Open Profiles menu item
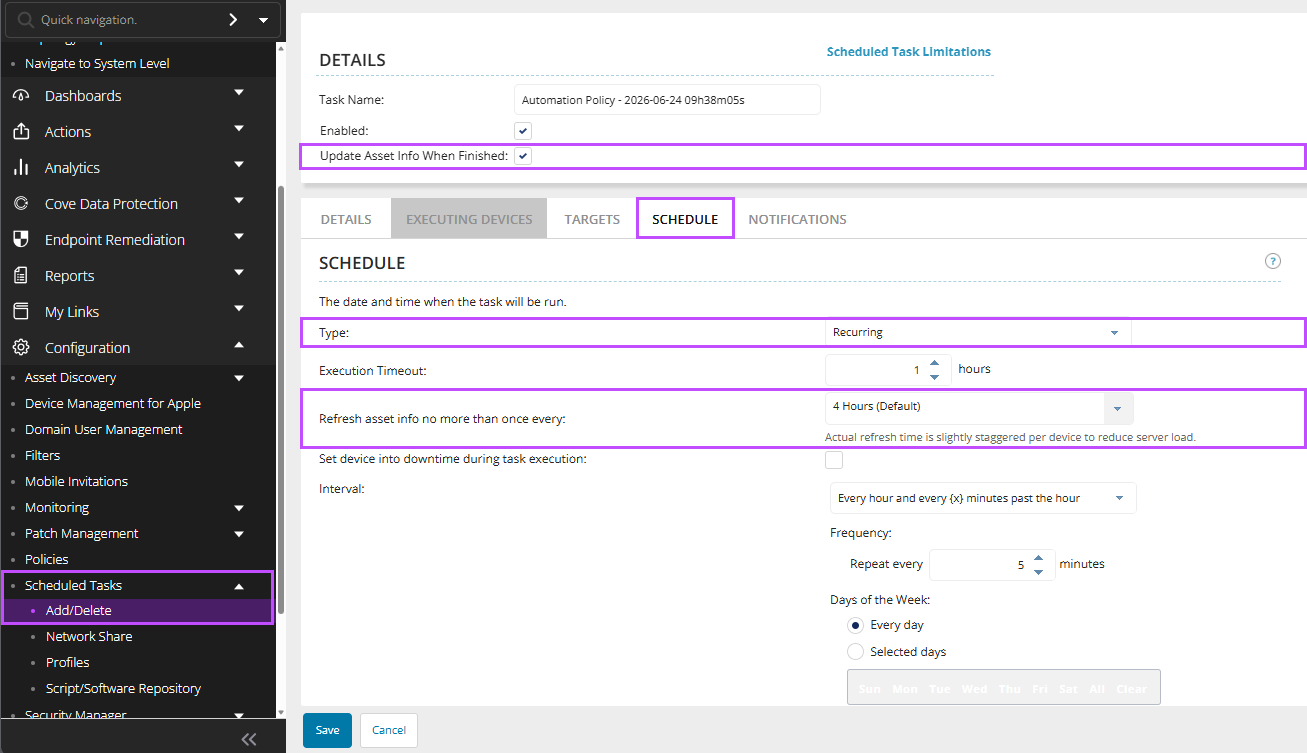Image resolution: width=1307 pixels, height=753 pixels. [68, 663]
